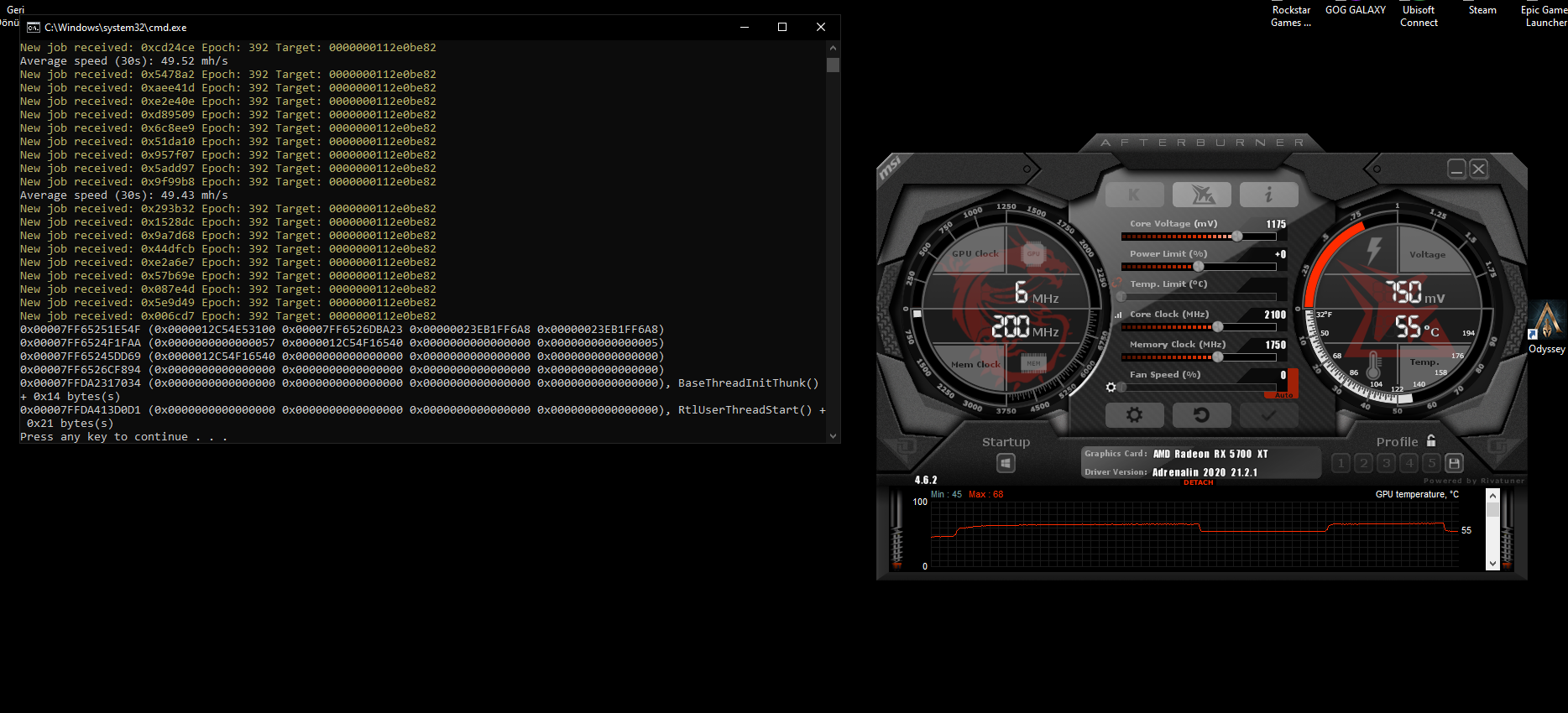The image size is (1568, 713).
Task: Close the cmd.exe window
Action: [x=821, y=28]
